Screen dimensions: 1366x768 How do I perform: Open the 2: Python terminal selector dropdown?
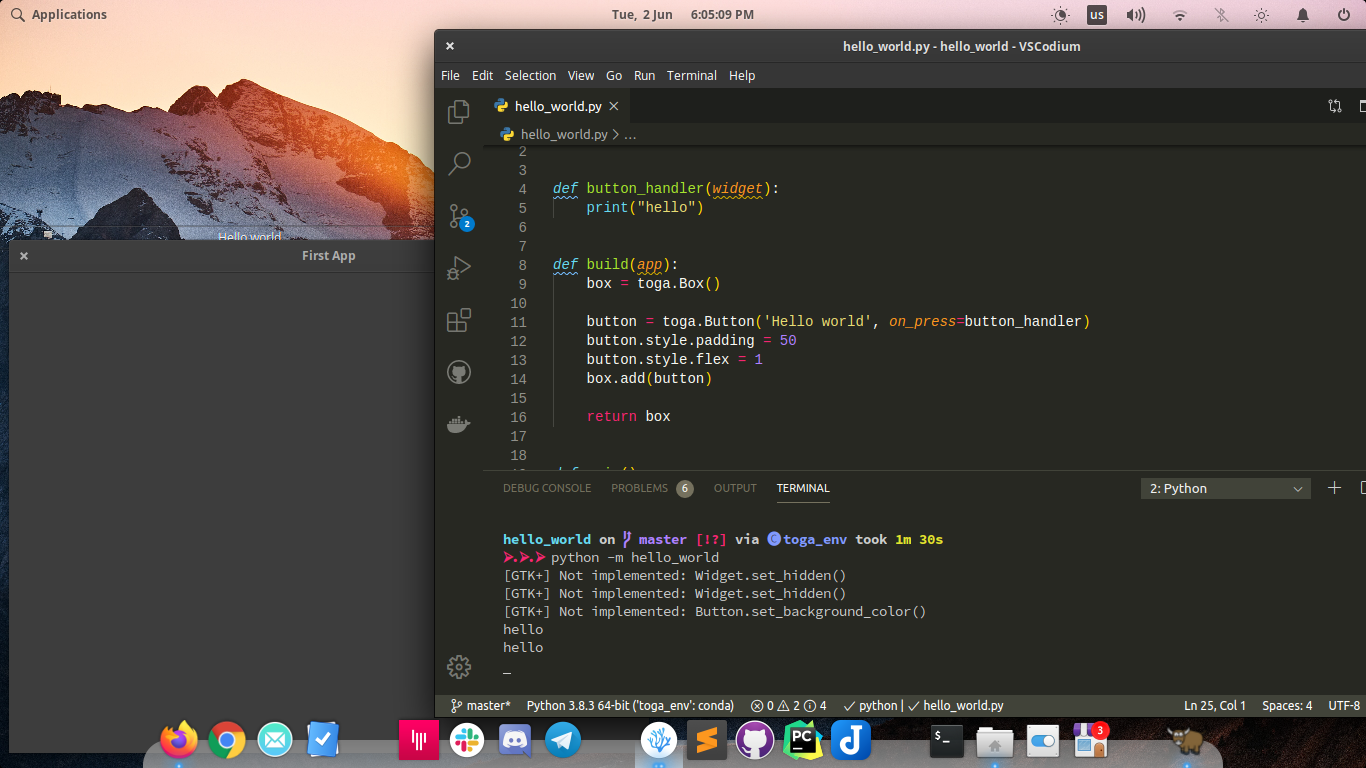[1224, 488]
